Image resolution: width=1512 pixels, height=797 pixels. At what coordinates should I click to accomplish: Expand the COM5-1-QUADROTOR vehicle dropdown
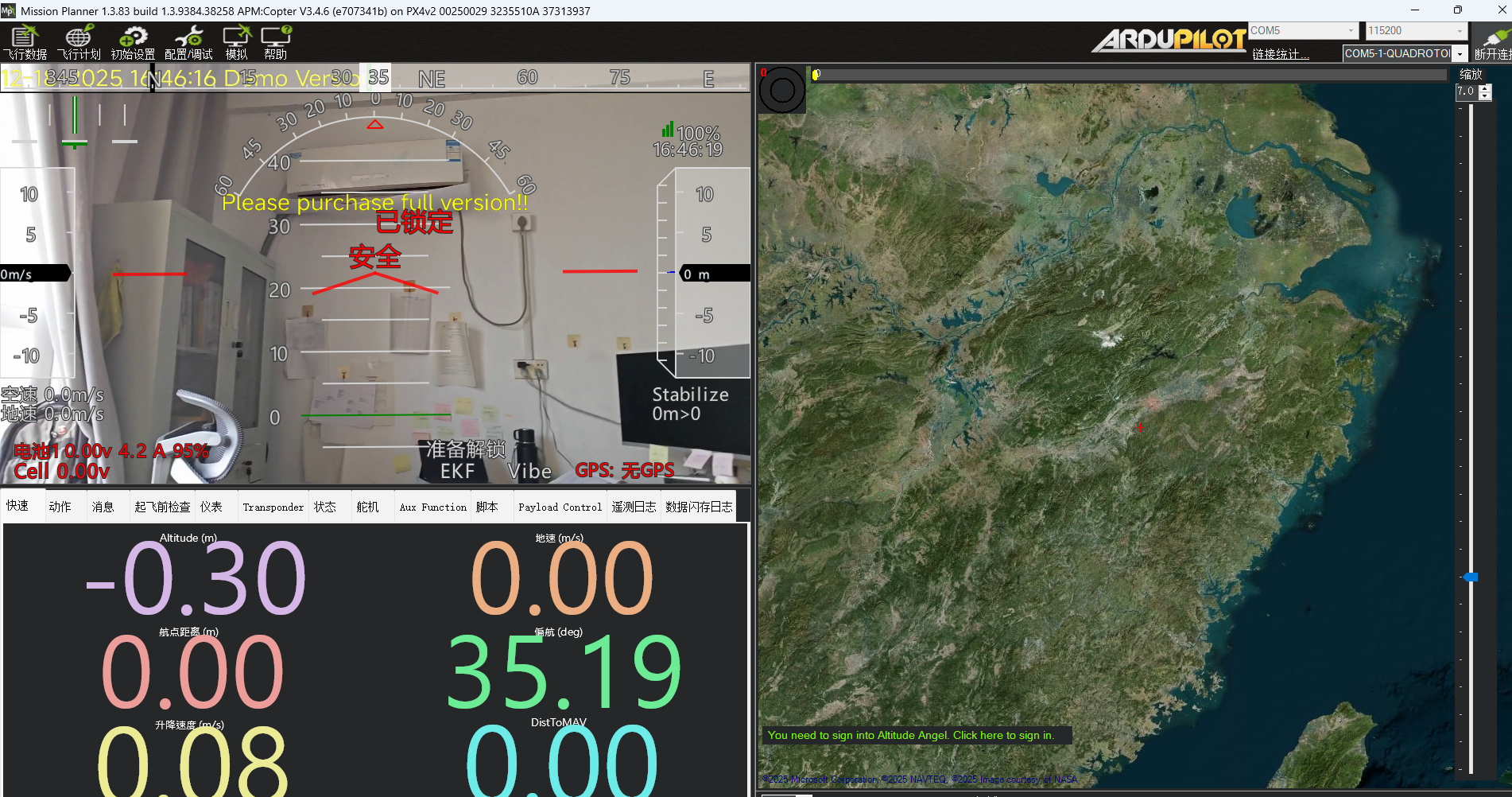click(x=1460, y=54)
